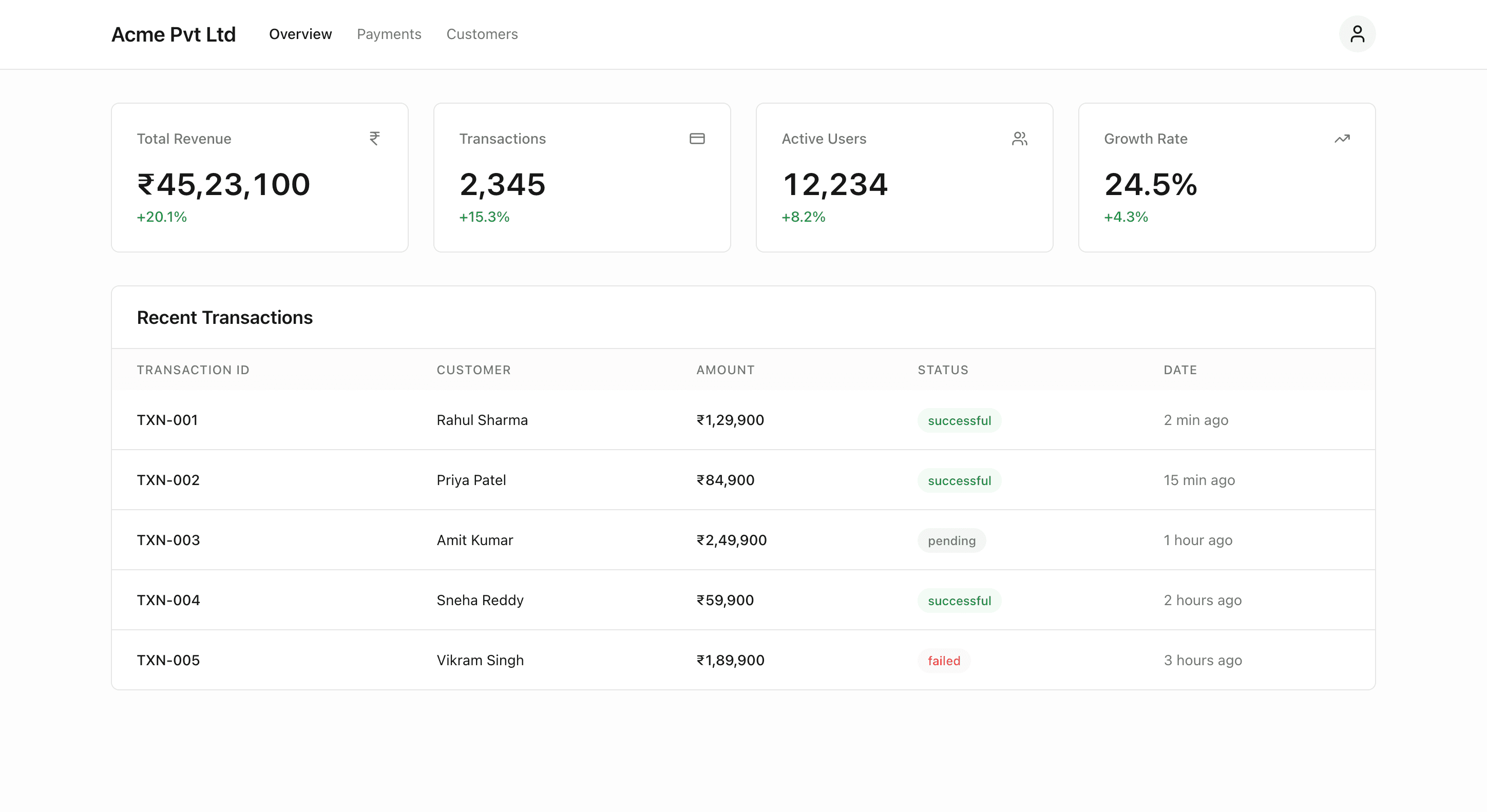Click the card icon on Transactions card
This screenshot has width=1487, height=812.
click(x=697, y=139)
